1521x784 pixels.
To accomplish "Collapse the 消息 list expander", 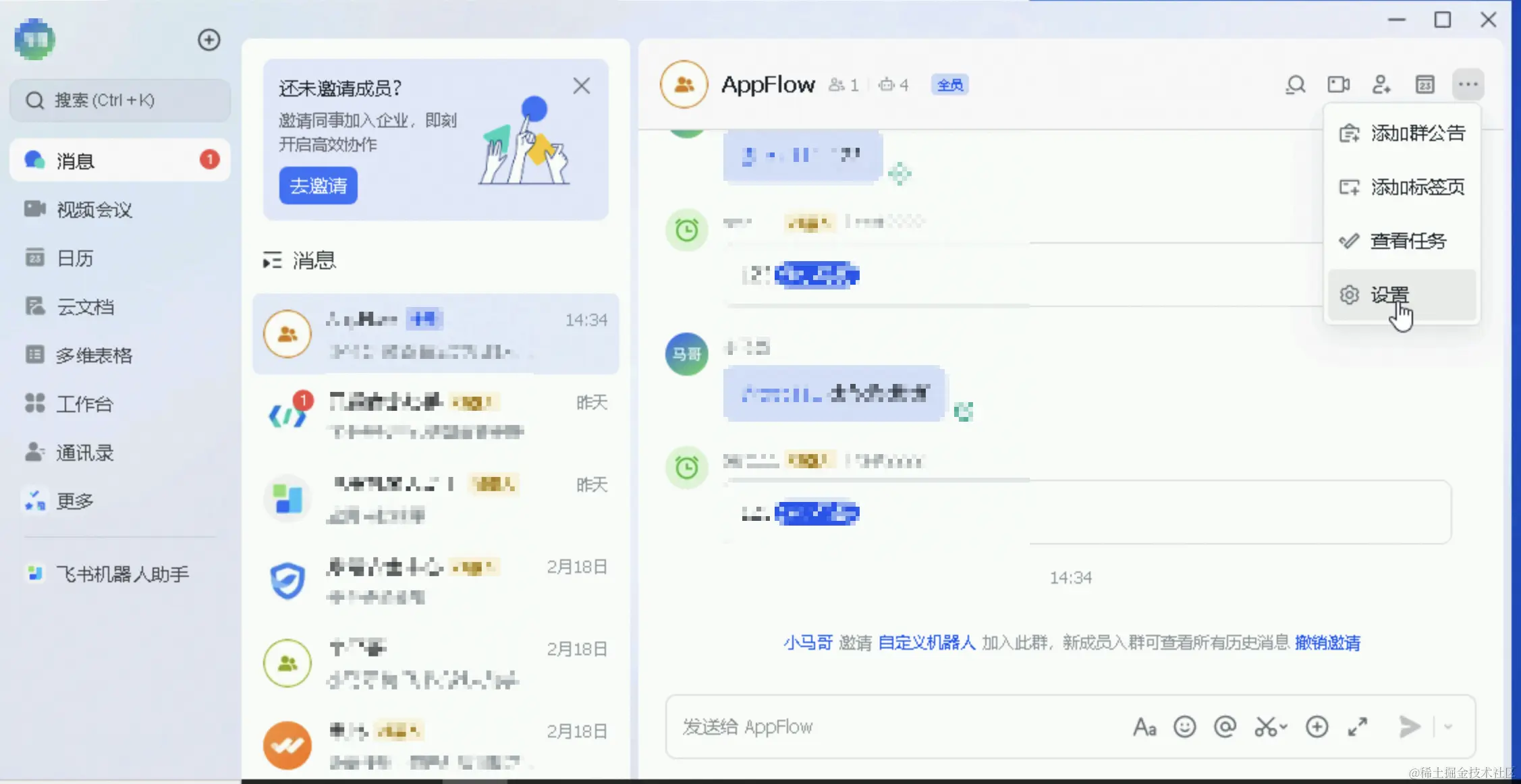I will pyautogui.click(x=272, y=260).
